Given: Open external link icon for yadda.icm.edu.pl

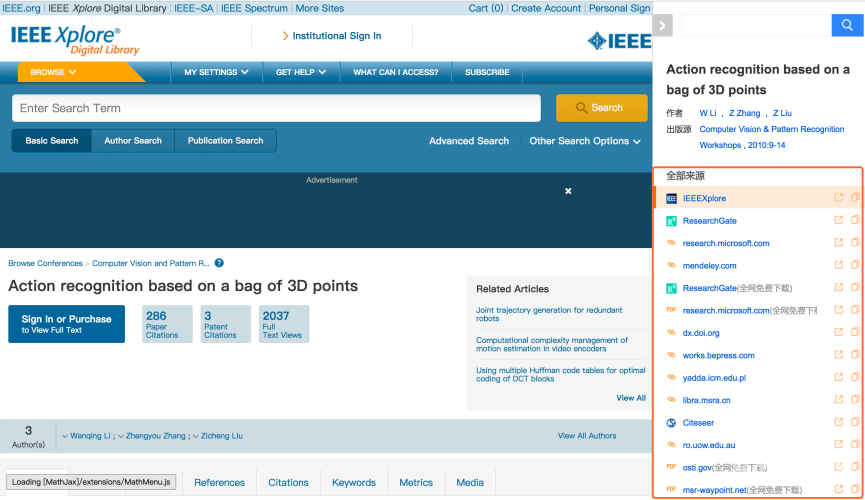Looking at the screenshot, I should click(839, 377).
